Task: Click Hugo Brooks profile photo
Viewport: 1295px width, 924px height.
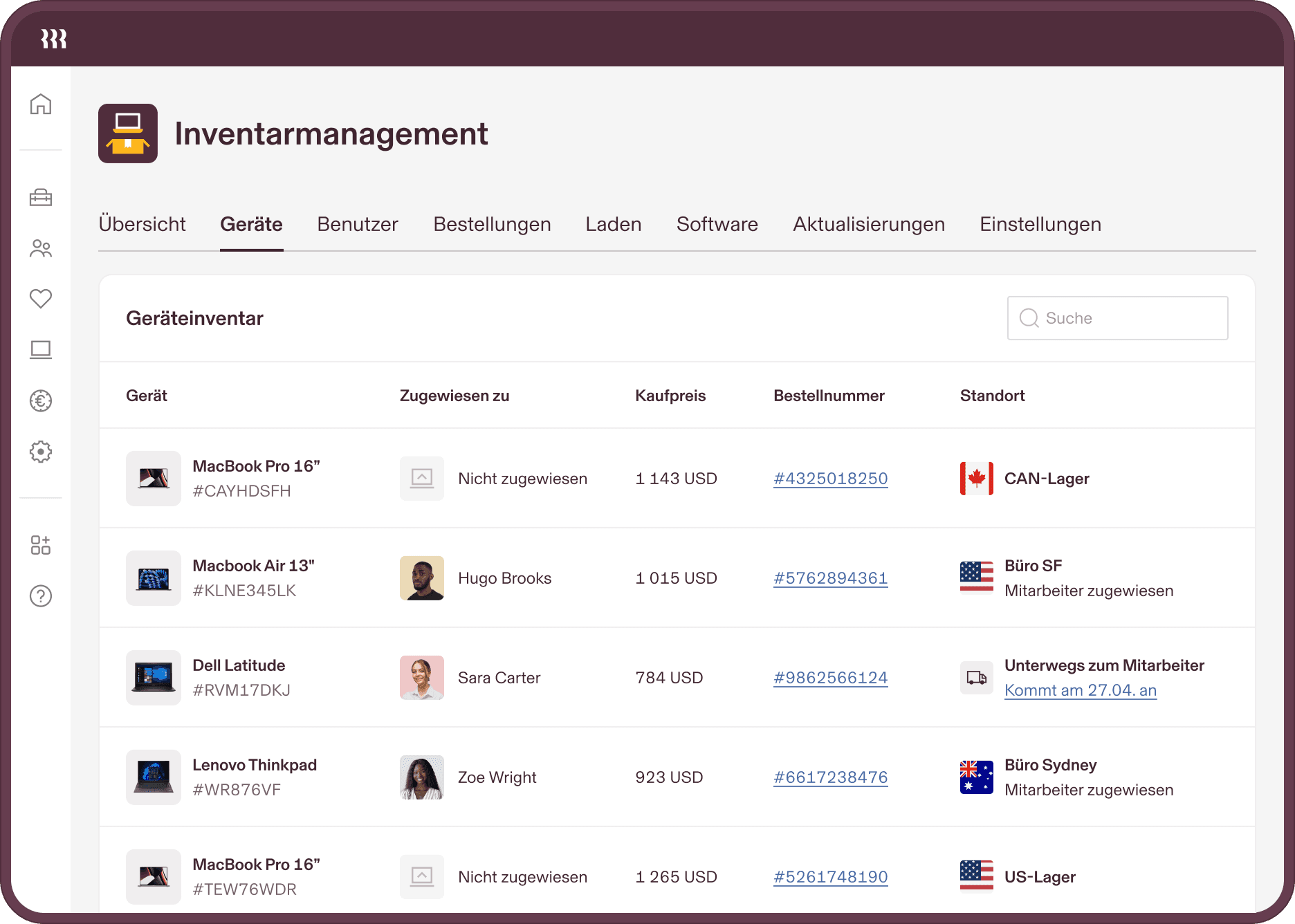Action: pyautogui.click(x=422, y=578)
